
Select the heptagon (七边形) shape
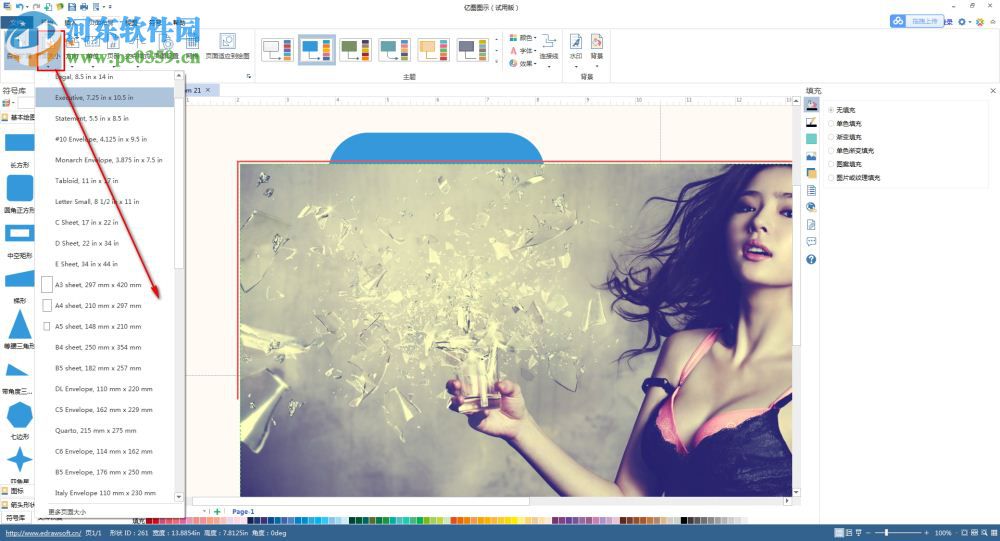coord(20,415)
